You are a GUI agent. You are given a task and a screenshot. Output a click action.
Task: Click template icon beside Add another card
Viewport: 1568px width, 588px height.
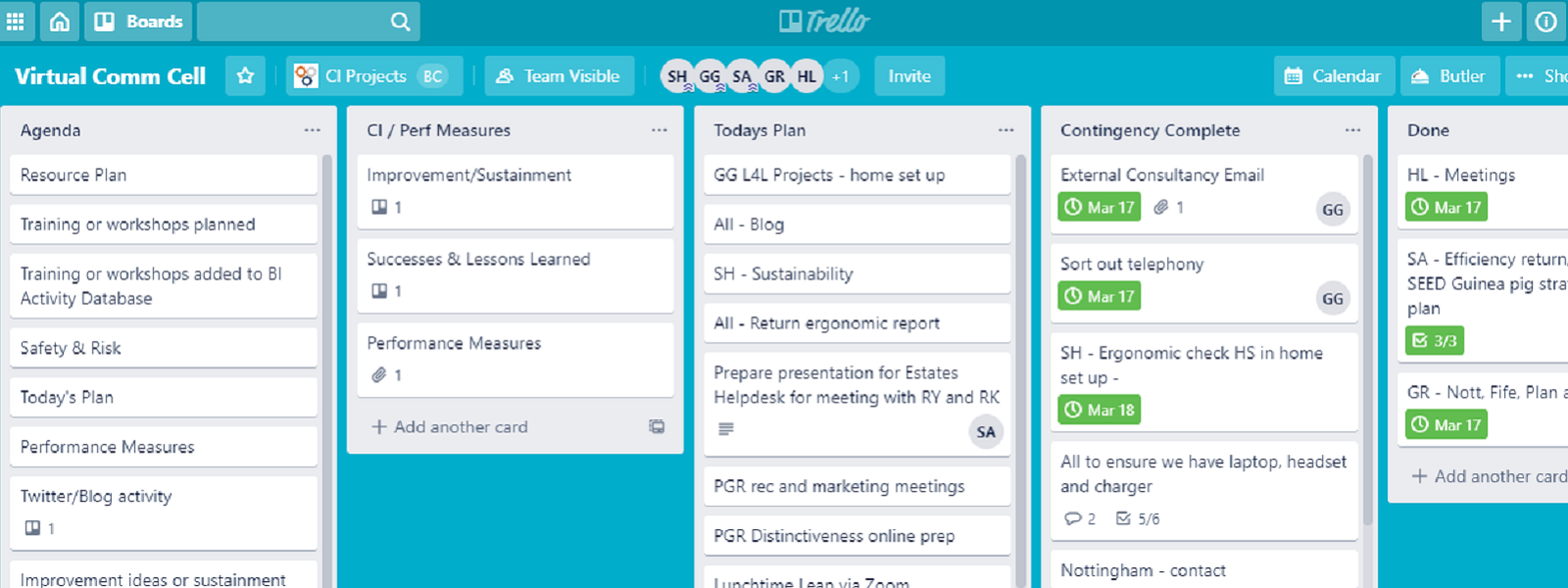[x=657, y=426]
